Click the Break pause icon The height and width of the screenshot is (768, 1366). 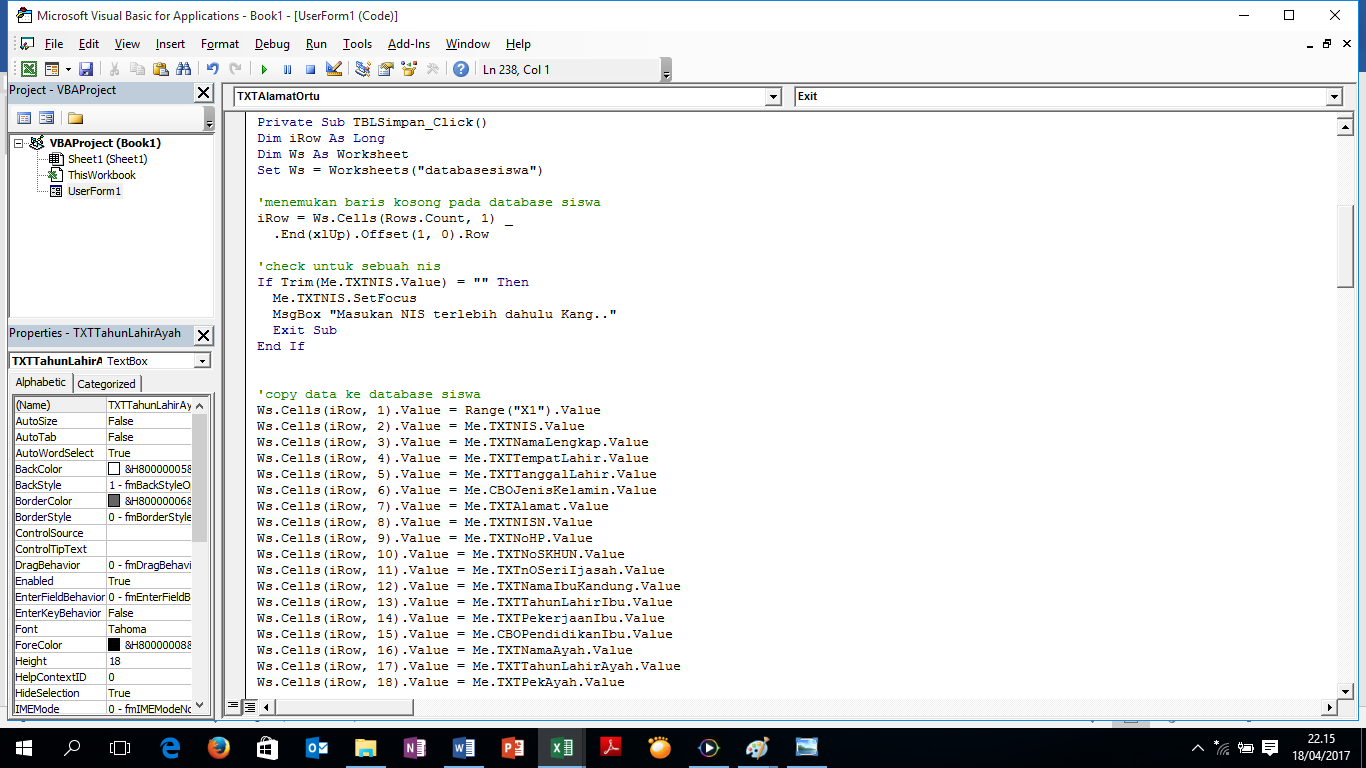287,69
